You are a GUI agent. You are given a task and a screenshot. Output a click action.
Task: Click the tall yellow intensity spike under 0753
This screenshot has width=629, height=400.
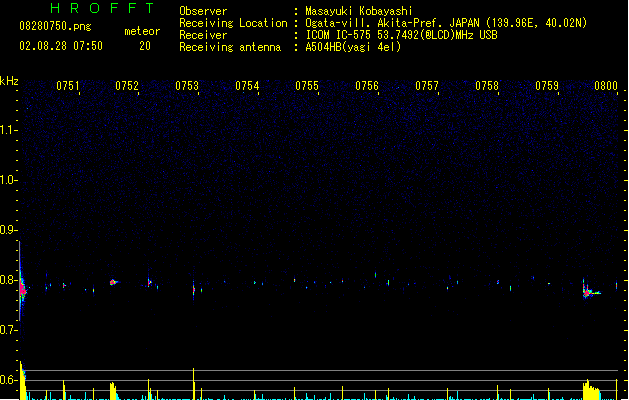(x=194, y=384)
